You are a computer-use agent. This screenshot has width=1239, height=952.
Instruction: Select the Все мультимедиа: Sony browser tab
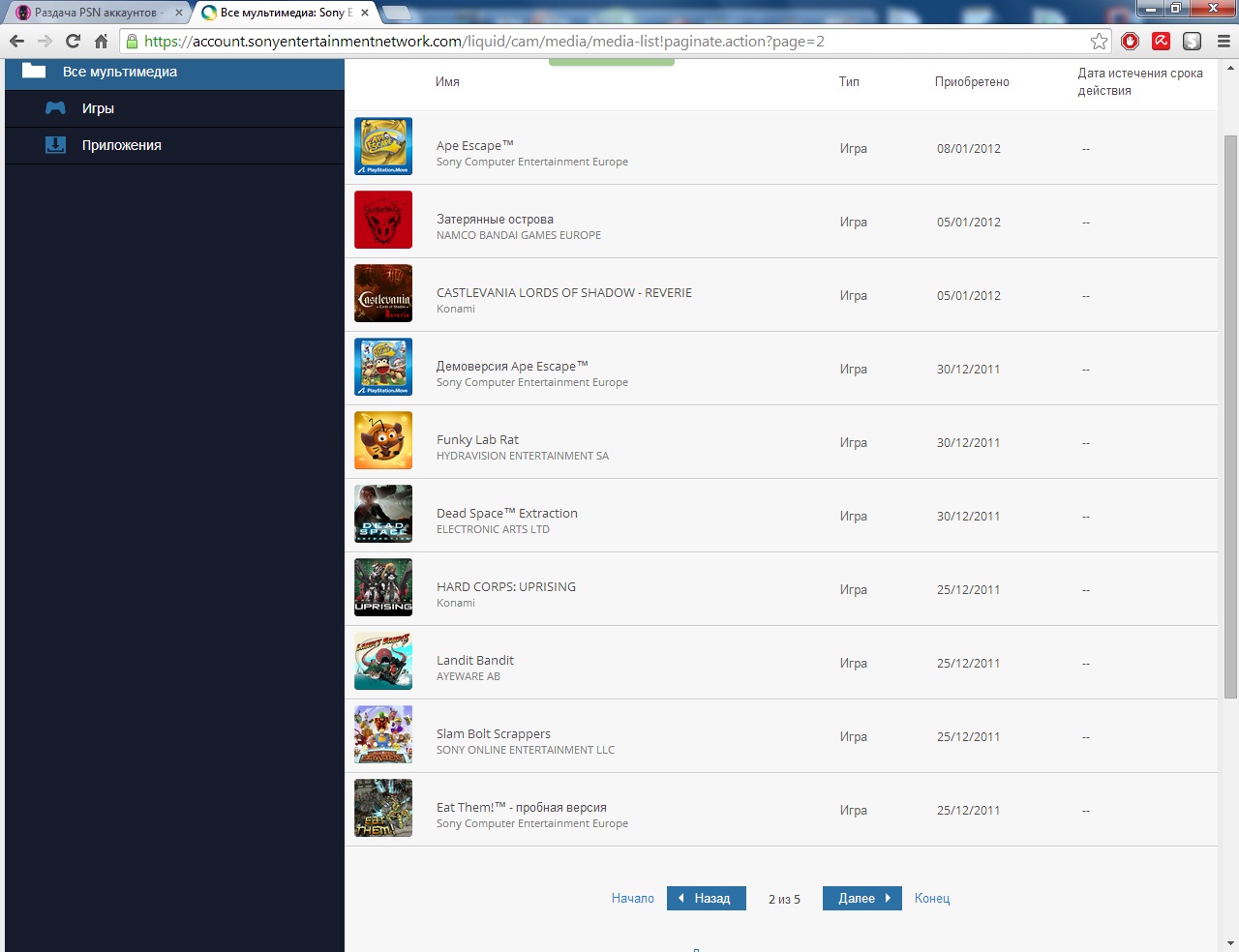click(x=286, y=13)
